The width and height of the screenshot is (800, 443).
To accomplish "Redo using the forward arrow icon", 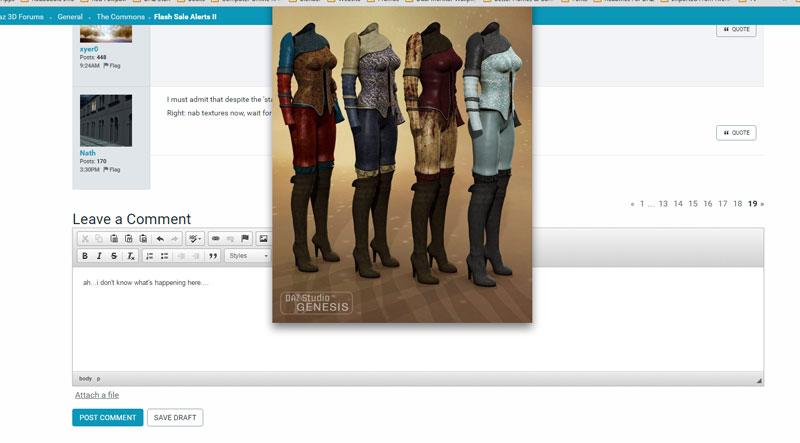I will point(174,239).
